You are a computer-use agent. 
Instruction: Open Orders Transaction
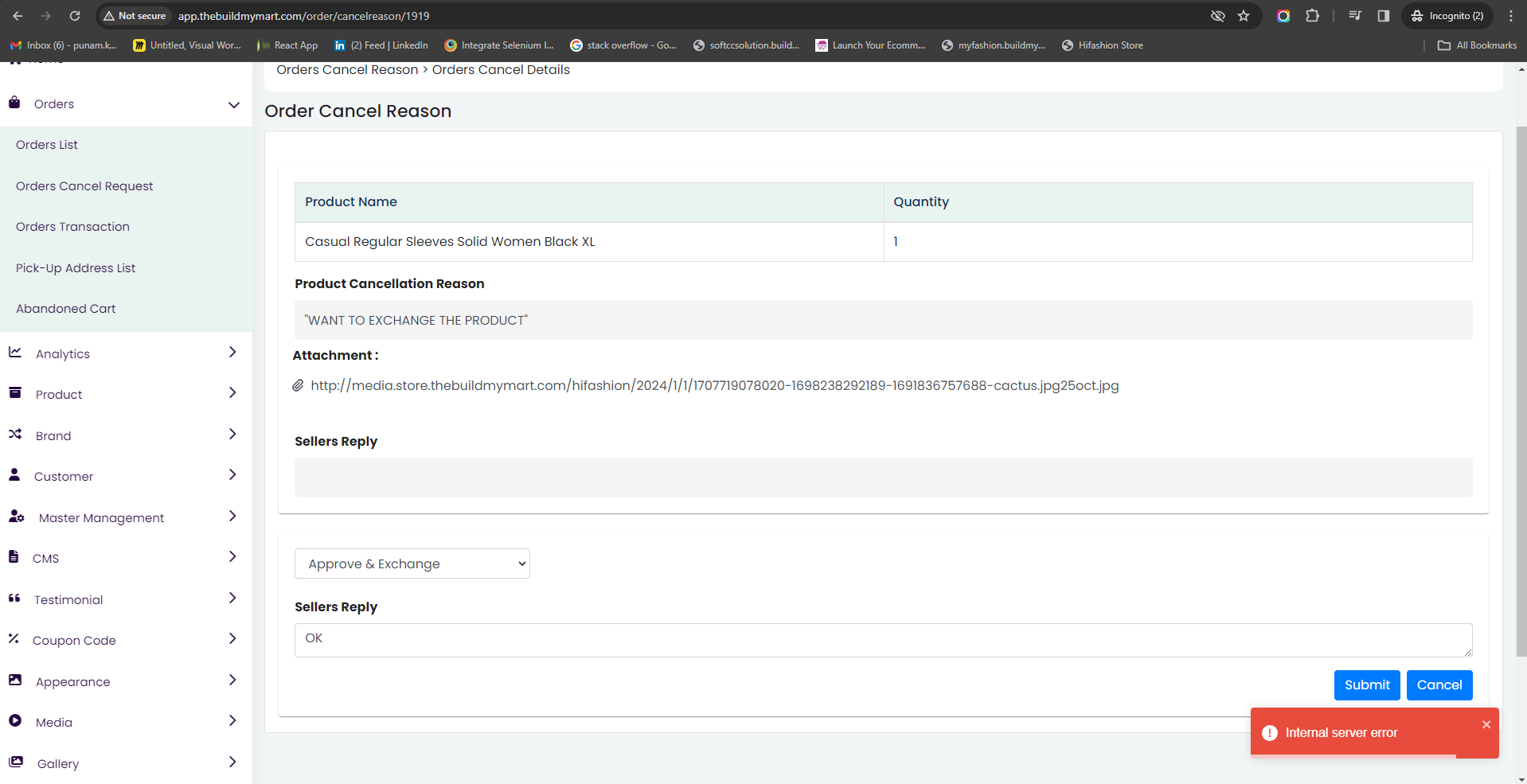pos(72,227)
